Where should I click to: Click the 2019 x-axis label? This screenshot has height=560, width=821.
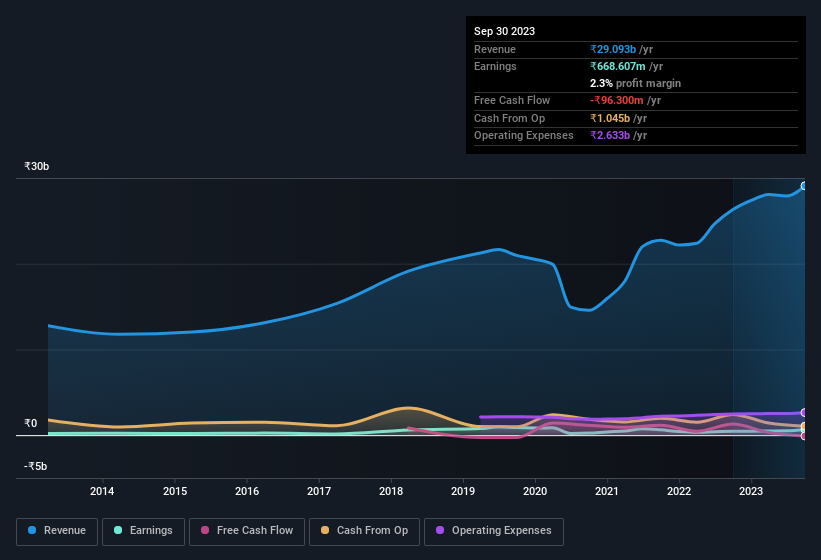click(463, 491)
